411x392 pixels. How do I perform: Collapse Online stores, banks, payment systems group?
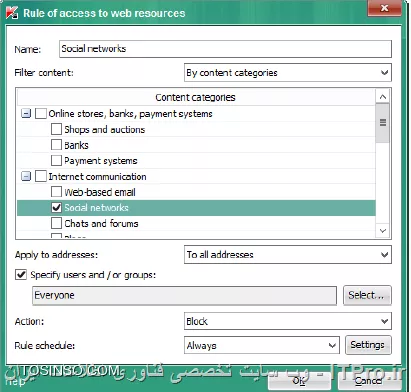26,114
